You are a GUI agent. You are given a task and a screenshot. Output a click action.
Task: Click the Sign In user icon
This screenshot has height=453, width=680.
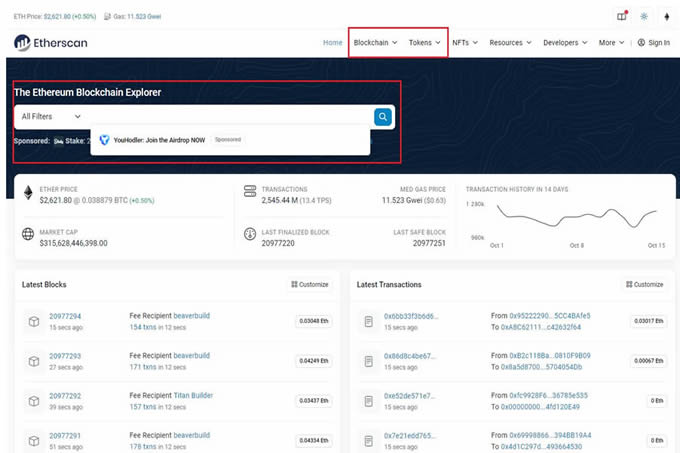(641, 43)
